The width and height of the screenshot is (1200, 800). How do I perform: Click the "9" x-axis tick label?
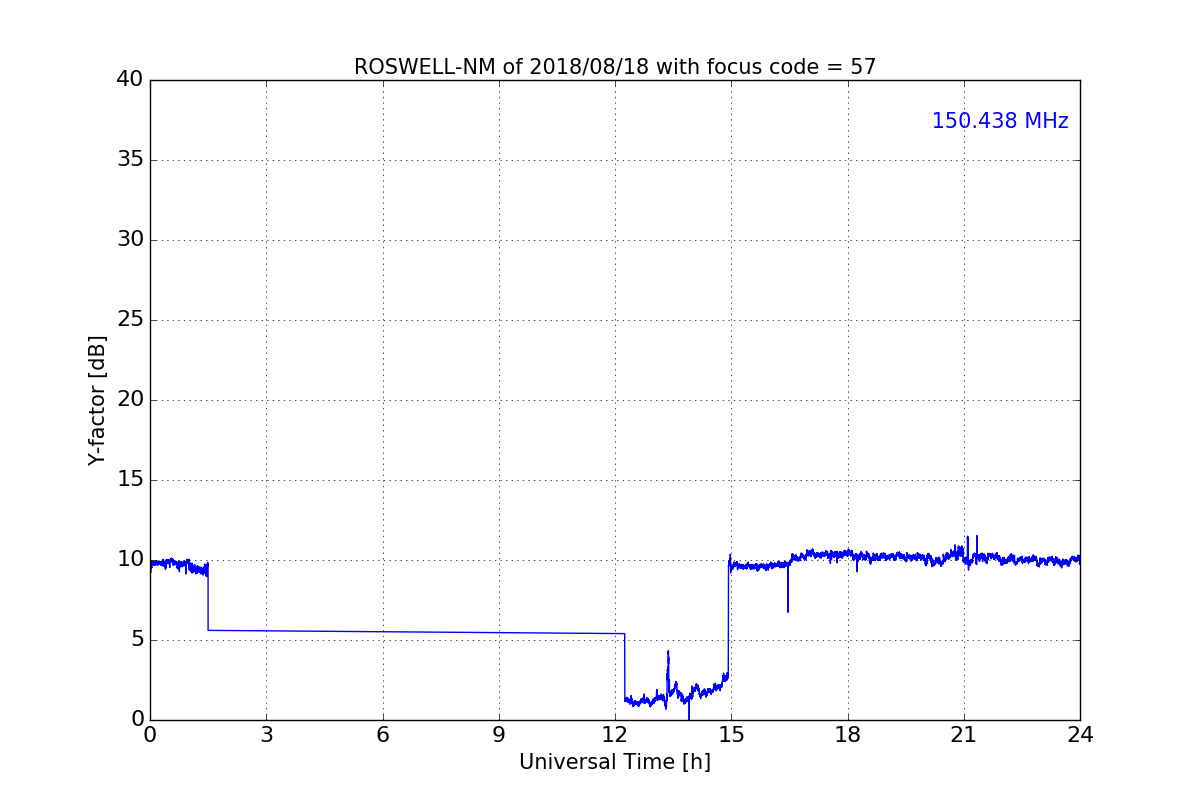tap(499, 735)
